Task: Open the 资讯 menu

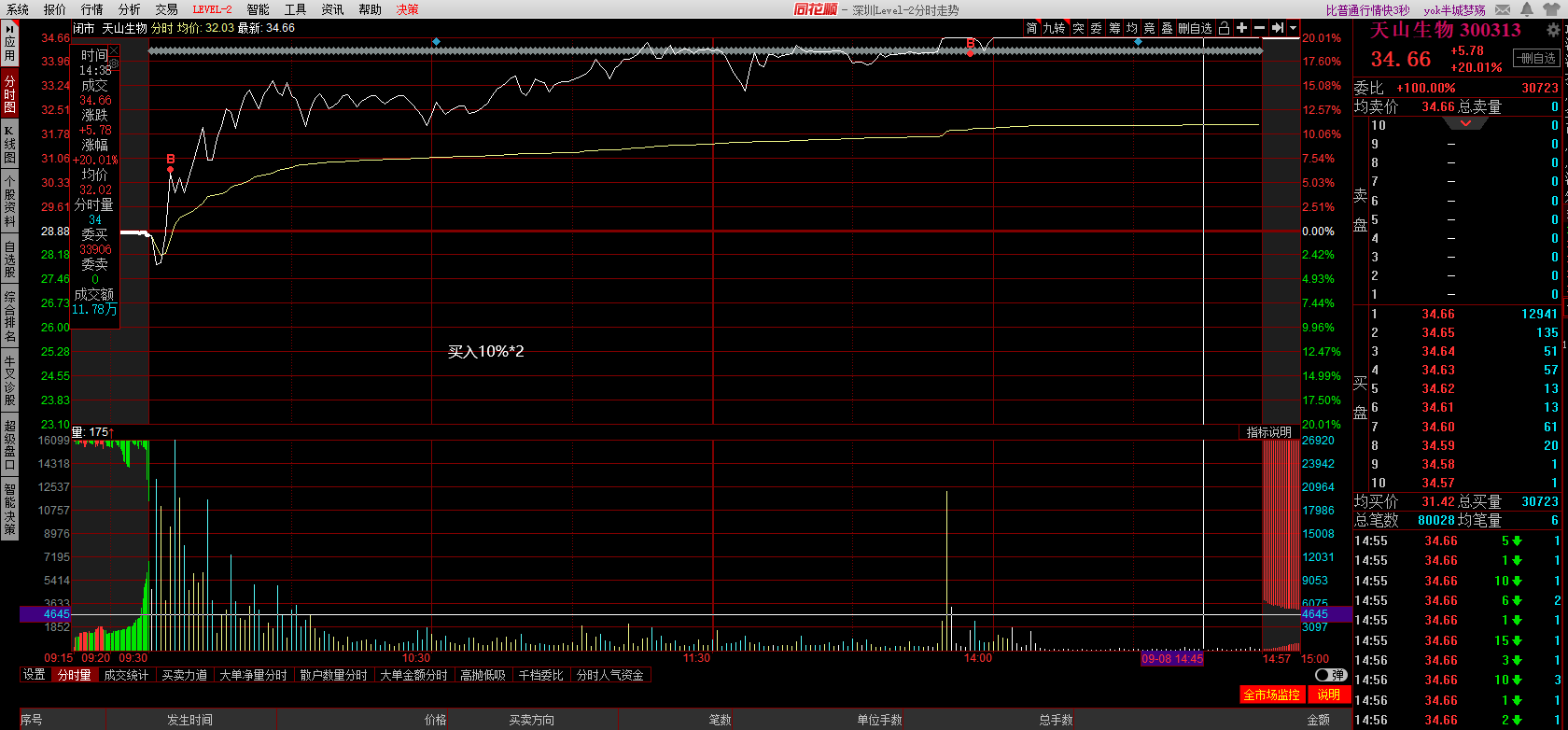Action: tap(332, 9)
